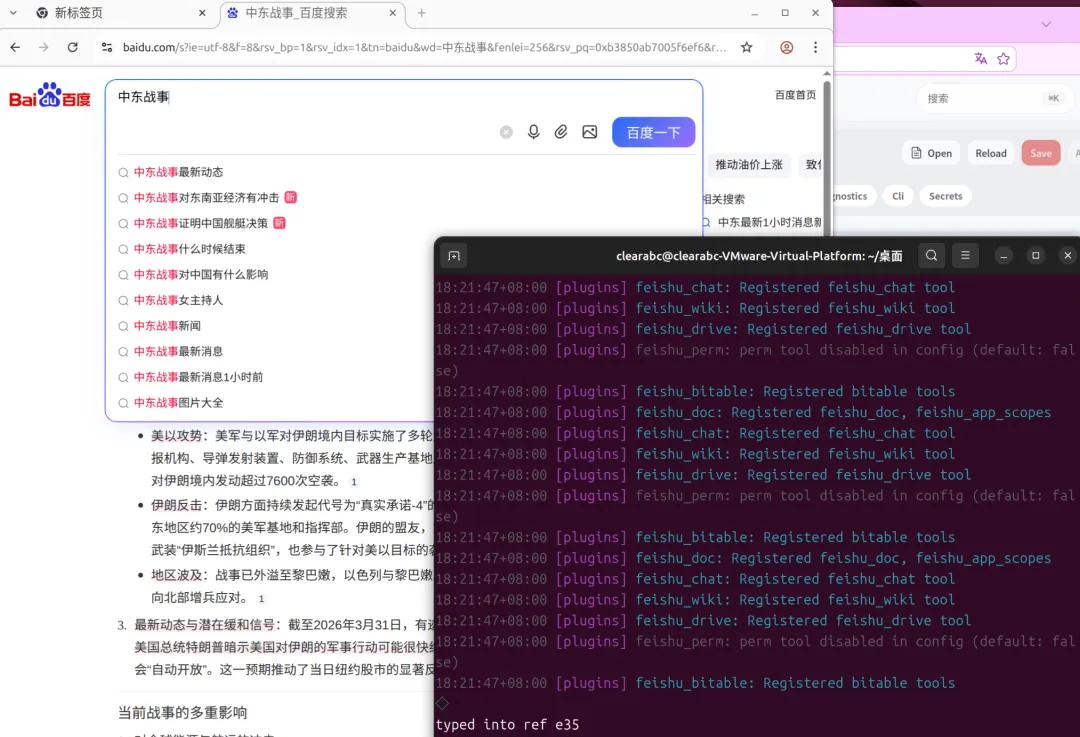Click the Baidu page vertical scrollbar
The image size is (1080, 737).
pyautogui.click(x=827, y=158)
